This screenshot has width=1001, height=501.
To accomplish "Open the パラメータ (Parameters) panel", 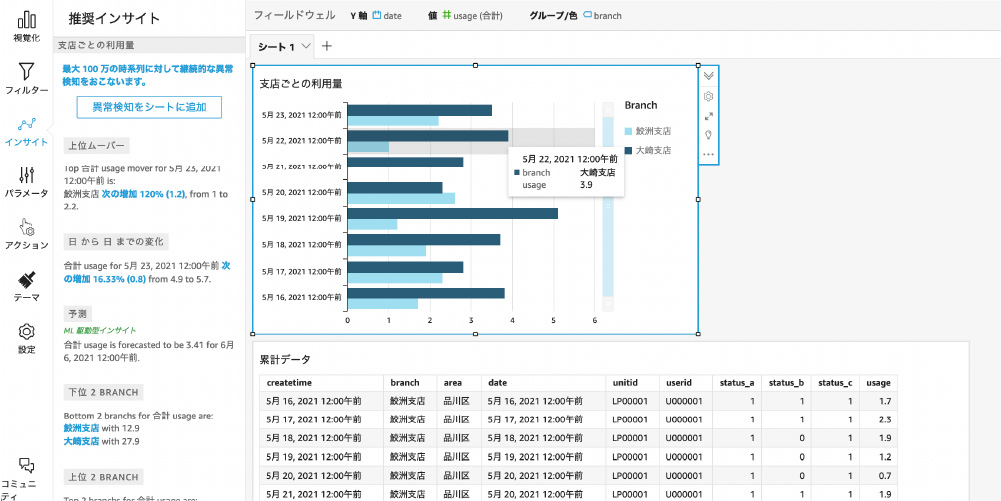I will [27, 181].
